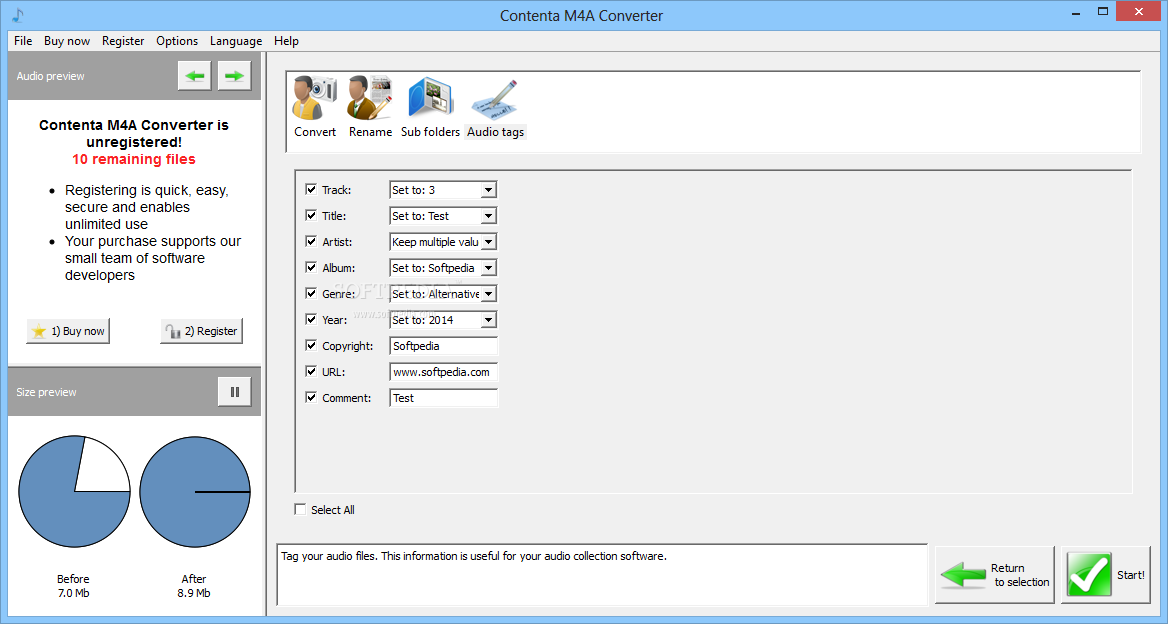Open the Convert section icon
Screen dimensions: 1168x624
coord(315,107)
